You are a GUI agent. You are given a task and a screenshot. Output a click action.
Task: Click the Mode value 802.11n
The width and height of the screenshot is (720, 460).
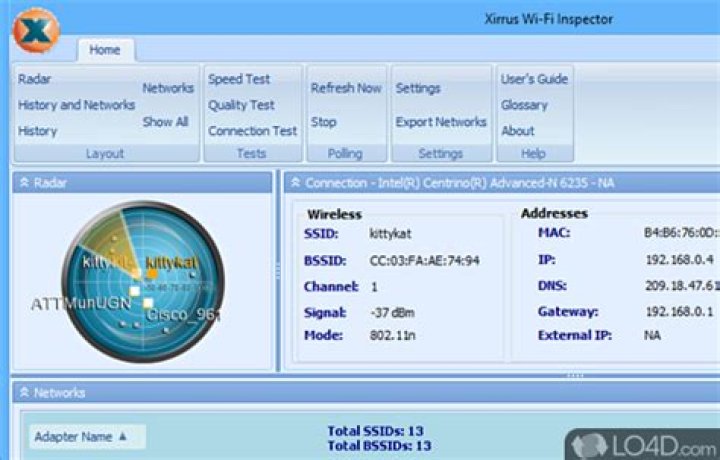(393, 335)
